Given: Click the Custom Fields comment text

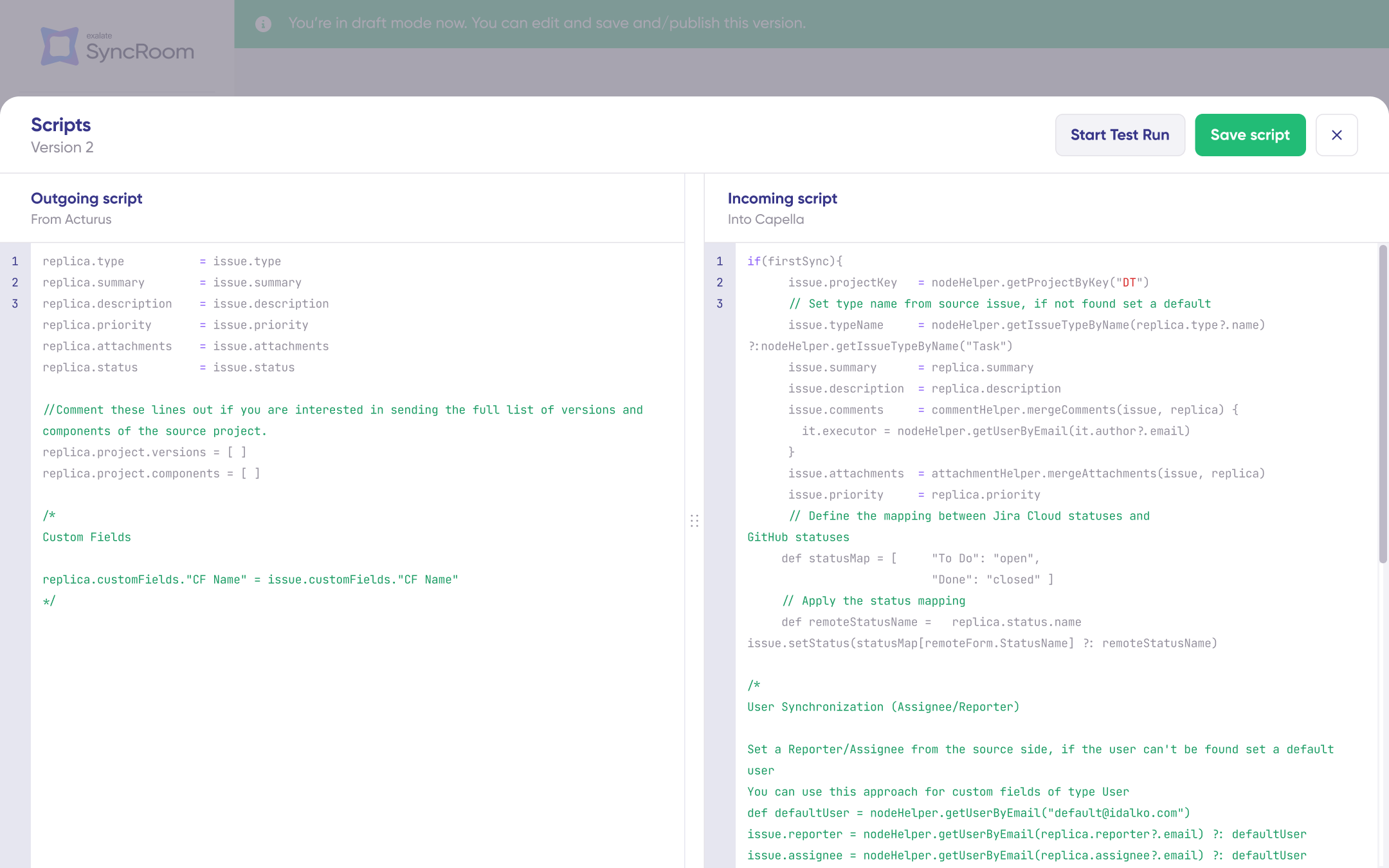Looking at the screenshot, I should point(87,537).
